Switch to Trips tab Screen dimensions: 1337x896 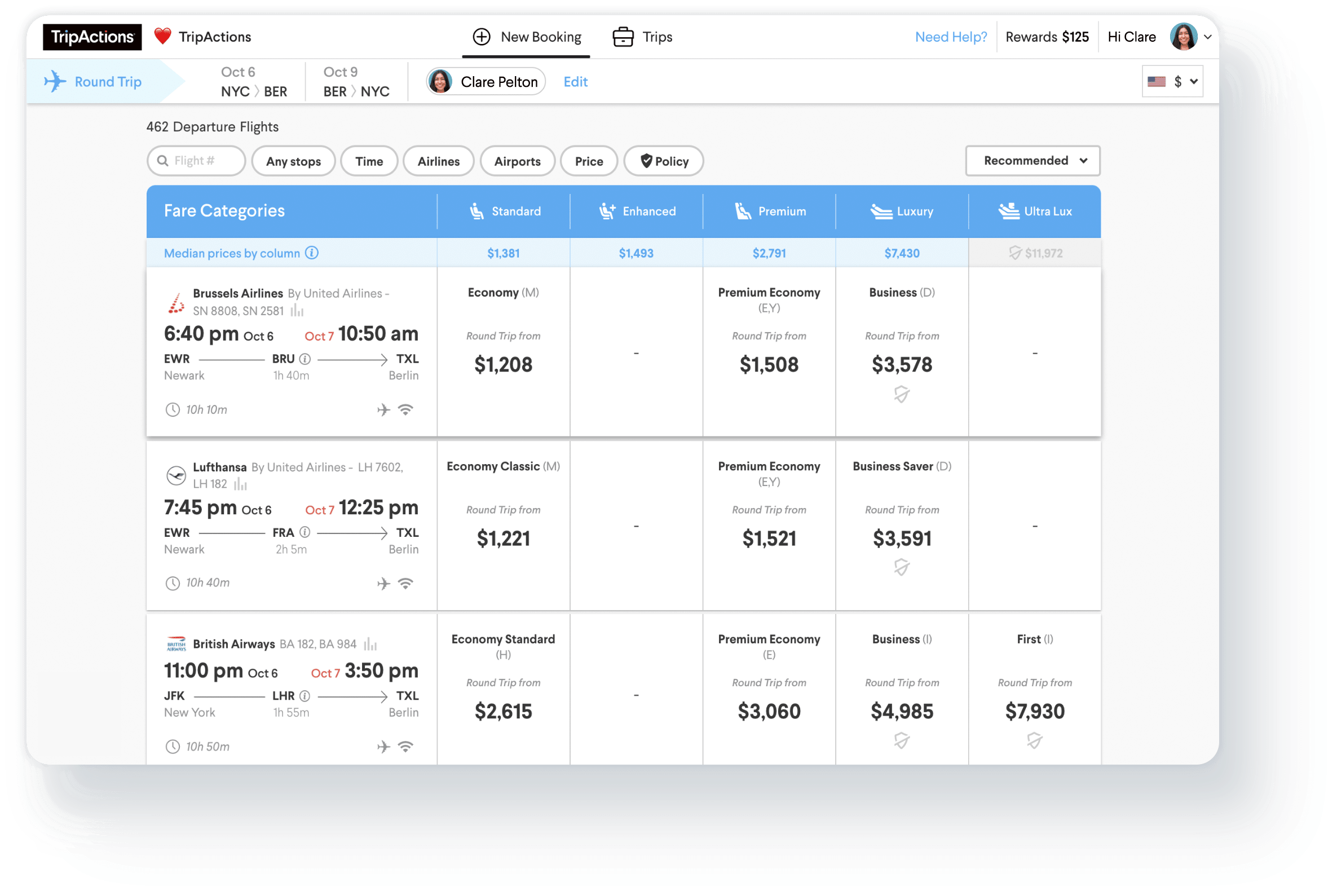642,37
